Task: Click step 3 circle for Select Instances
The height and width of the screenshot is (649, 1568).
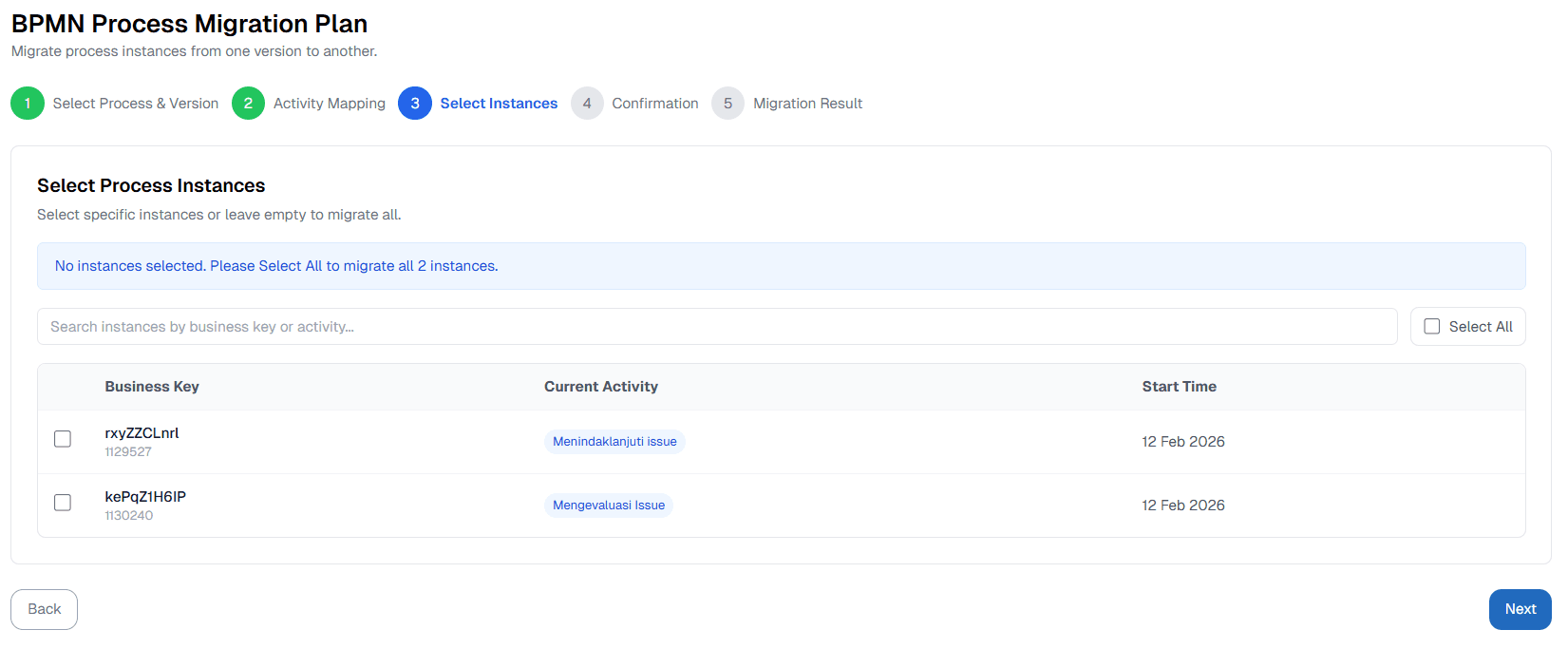Action: (415, 104)
